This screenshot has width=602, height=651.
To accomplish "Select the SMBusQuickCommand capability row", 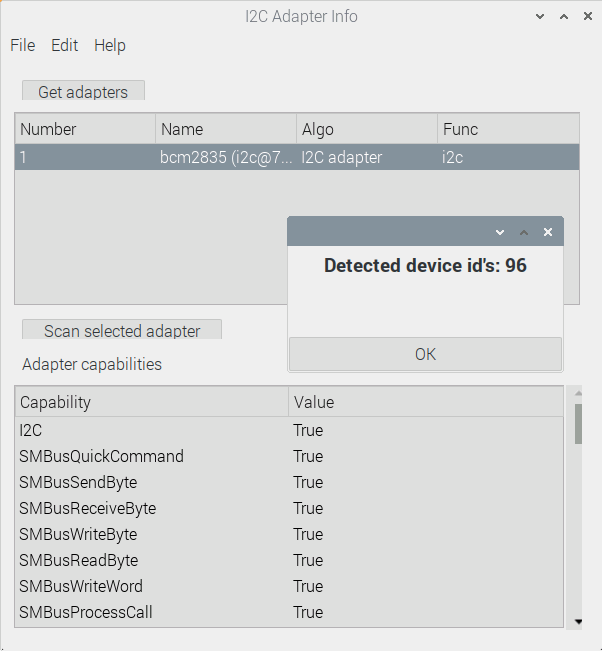I will tap(150, 456).
